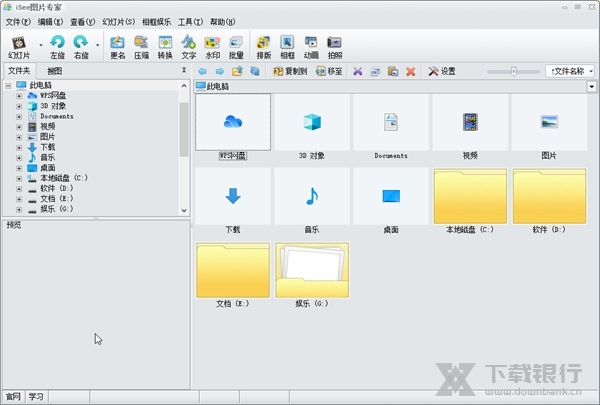The height and width of the screenshot is (405, 600).
Task: Rotate image left with 左旋
Action: pyautogui.click(x=57, y=47)
